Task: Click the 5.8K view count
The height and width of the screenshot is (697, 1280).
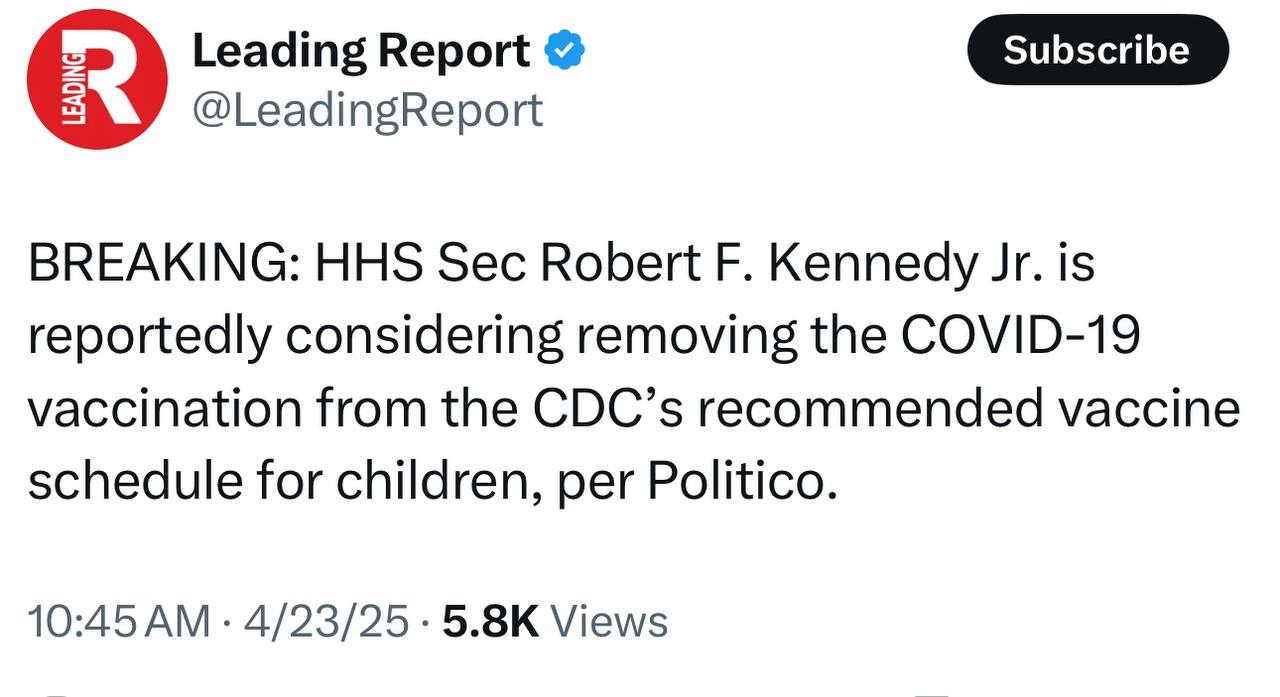Action: pyautogui.click(x=490, y=621)
